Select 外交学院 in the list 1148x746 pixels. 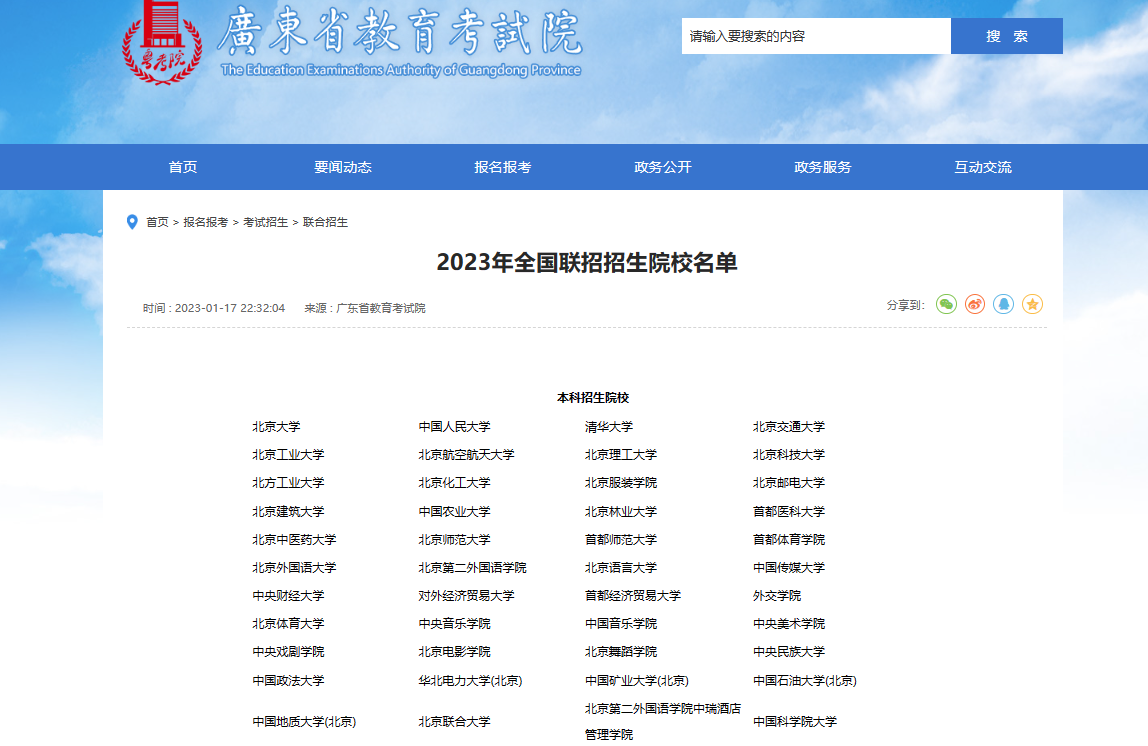[777, 596]
